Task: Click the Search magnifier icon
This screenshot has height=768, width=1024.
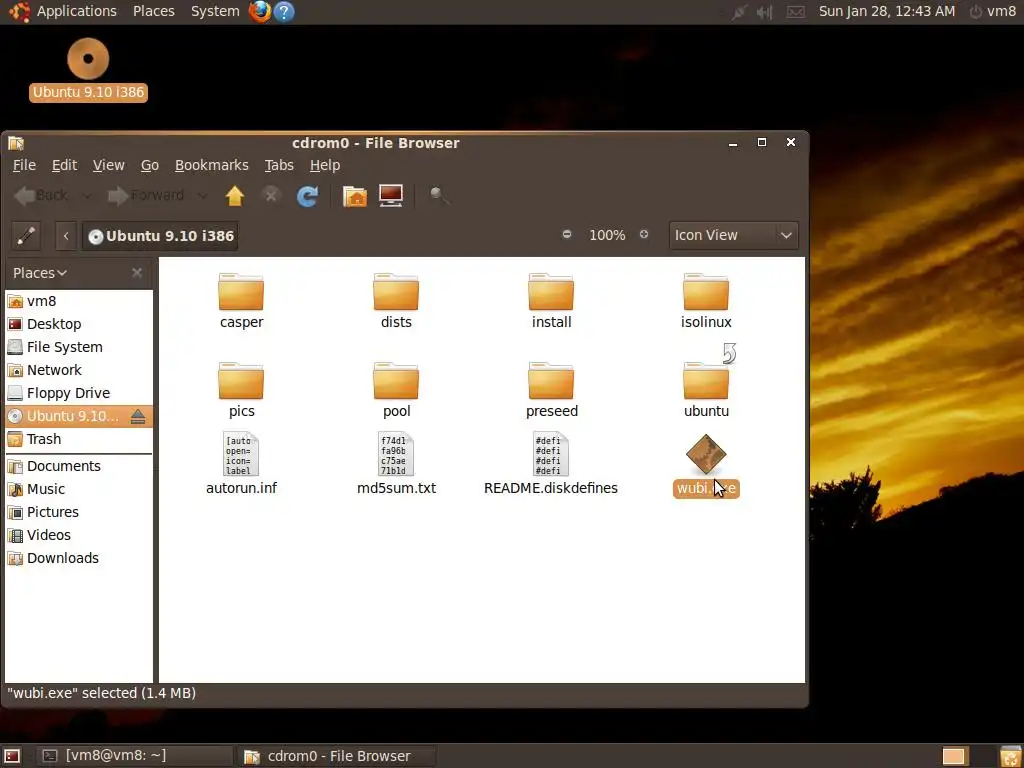Action: tap(439, 195)
